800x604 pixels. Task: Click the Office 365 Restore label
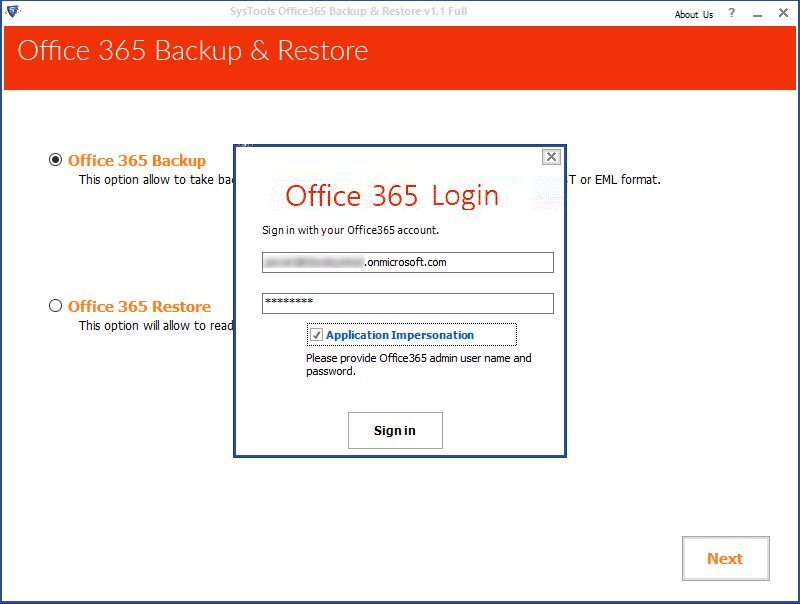(x=139, y=306)
